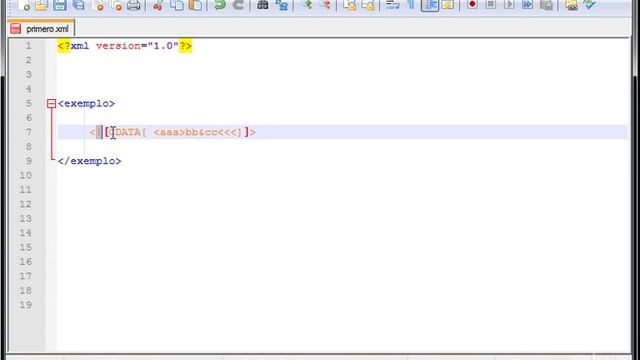Click the Close All documents icon
This screenshot has height=360, width=640.
(x=117, y=5)
